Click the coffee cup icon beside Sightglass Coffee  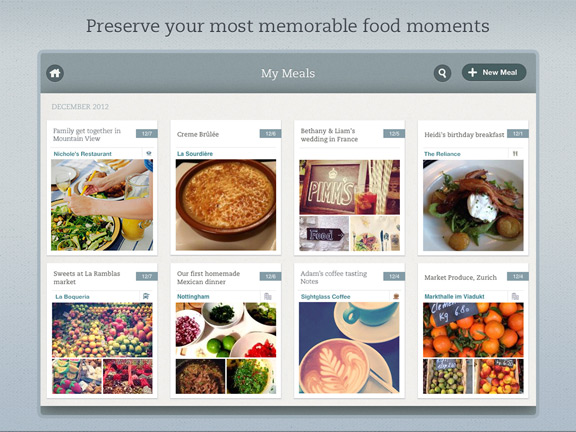pos(396,296)
